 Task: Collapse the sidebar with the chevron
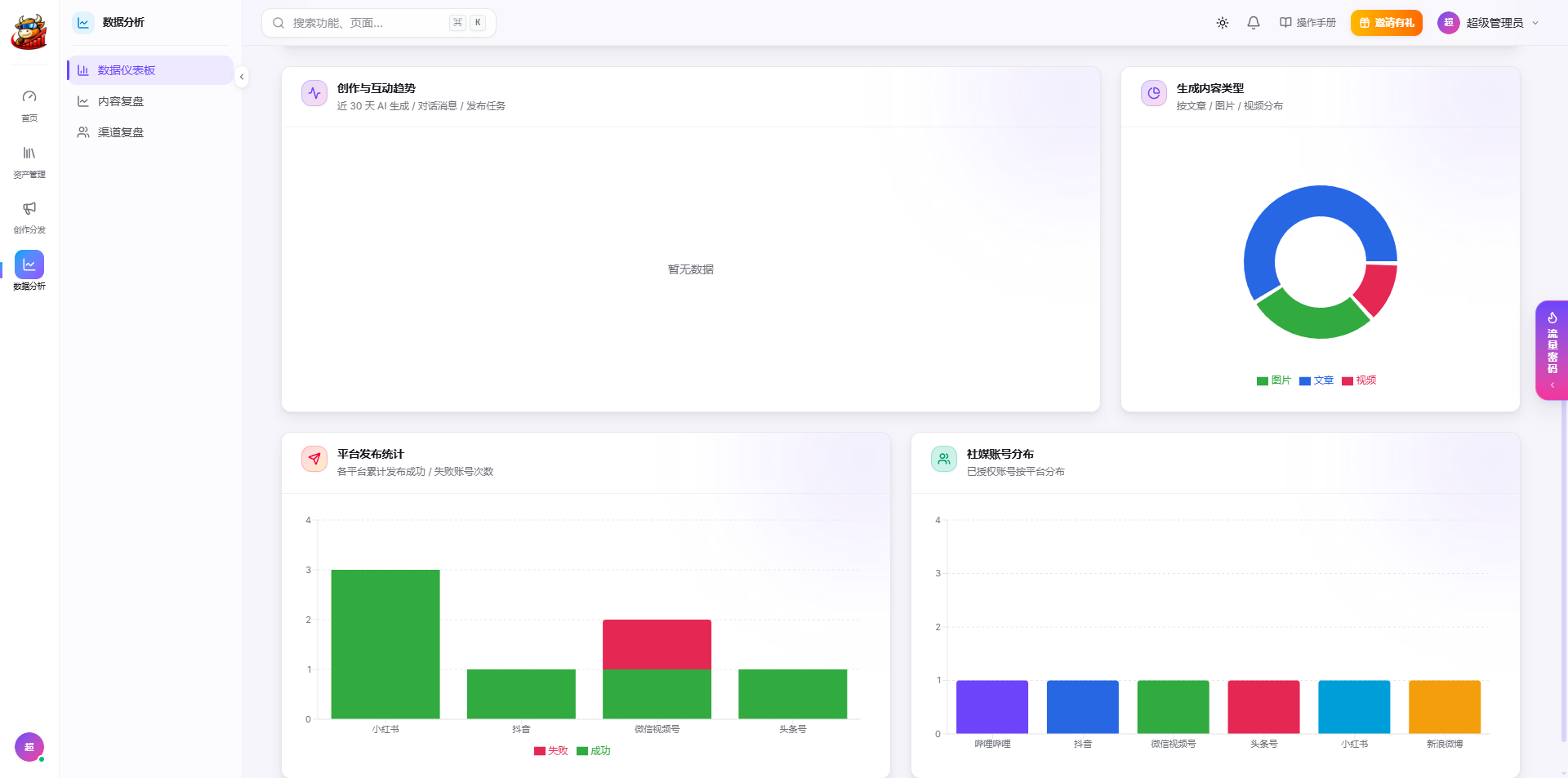click(242, 77)
